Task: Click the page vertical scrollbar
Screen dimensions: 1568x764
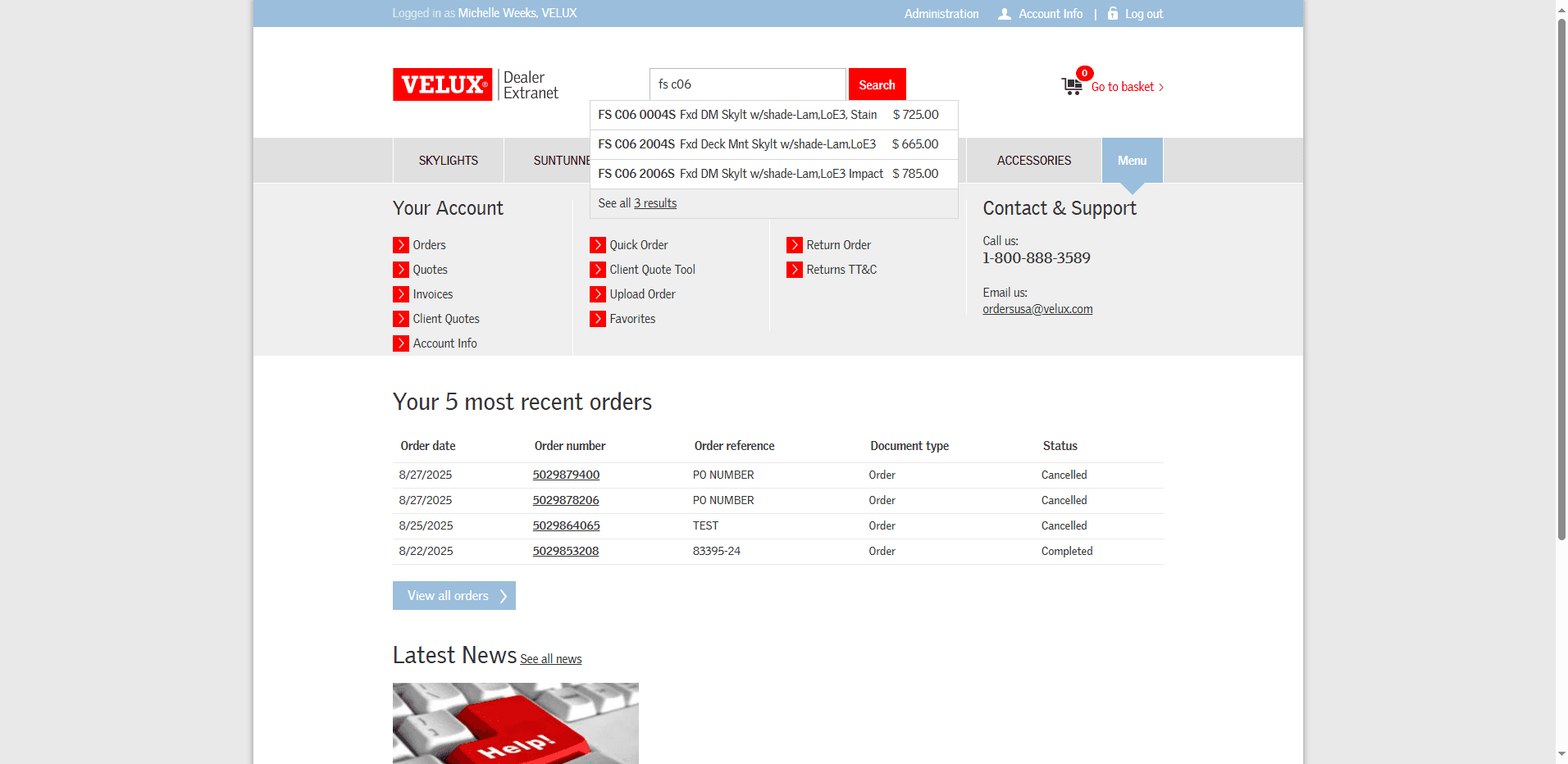Action: 1561,279
